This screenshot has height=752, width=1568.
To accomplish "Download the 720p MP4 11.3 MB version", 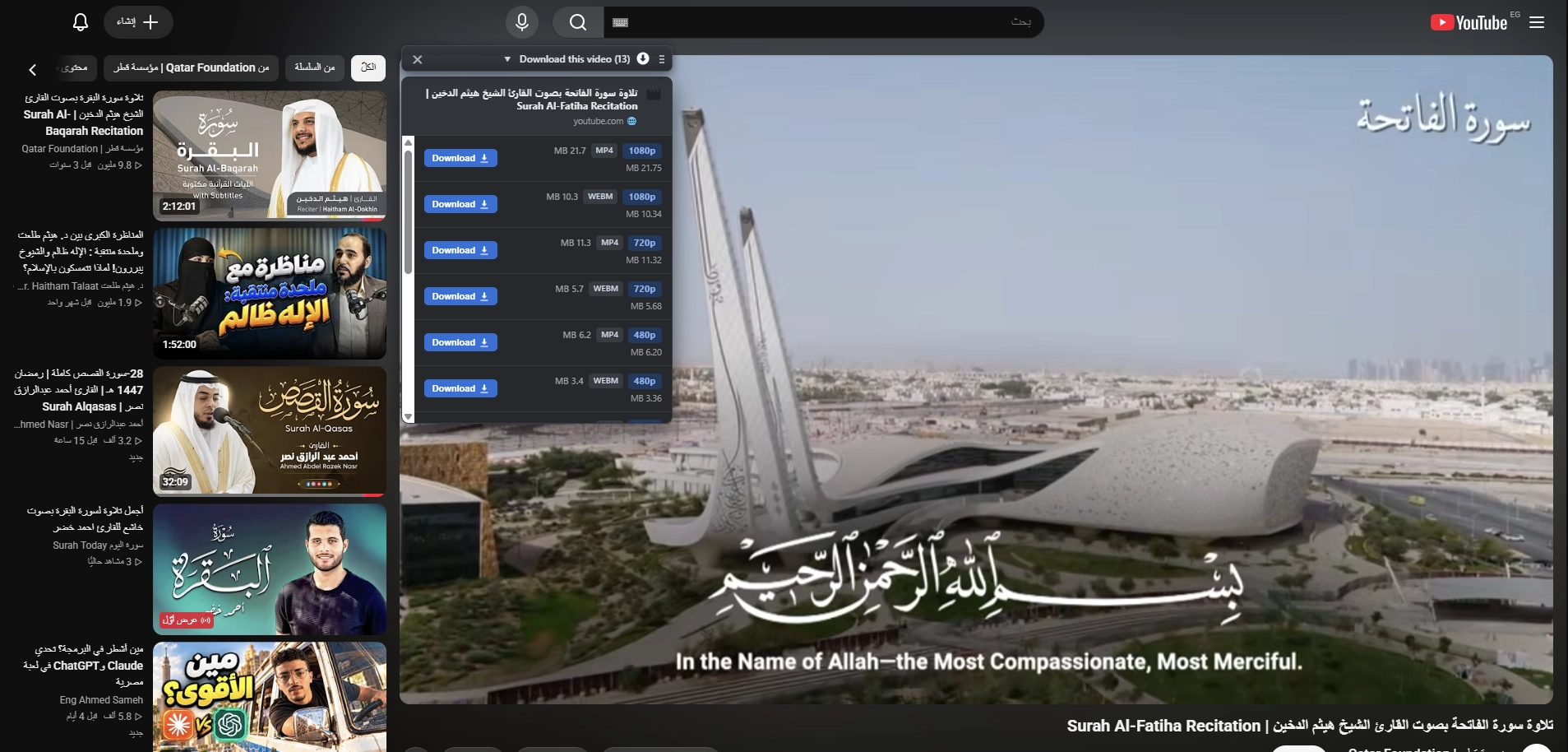I will pos(460,250).
